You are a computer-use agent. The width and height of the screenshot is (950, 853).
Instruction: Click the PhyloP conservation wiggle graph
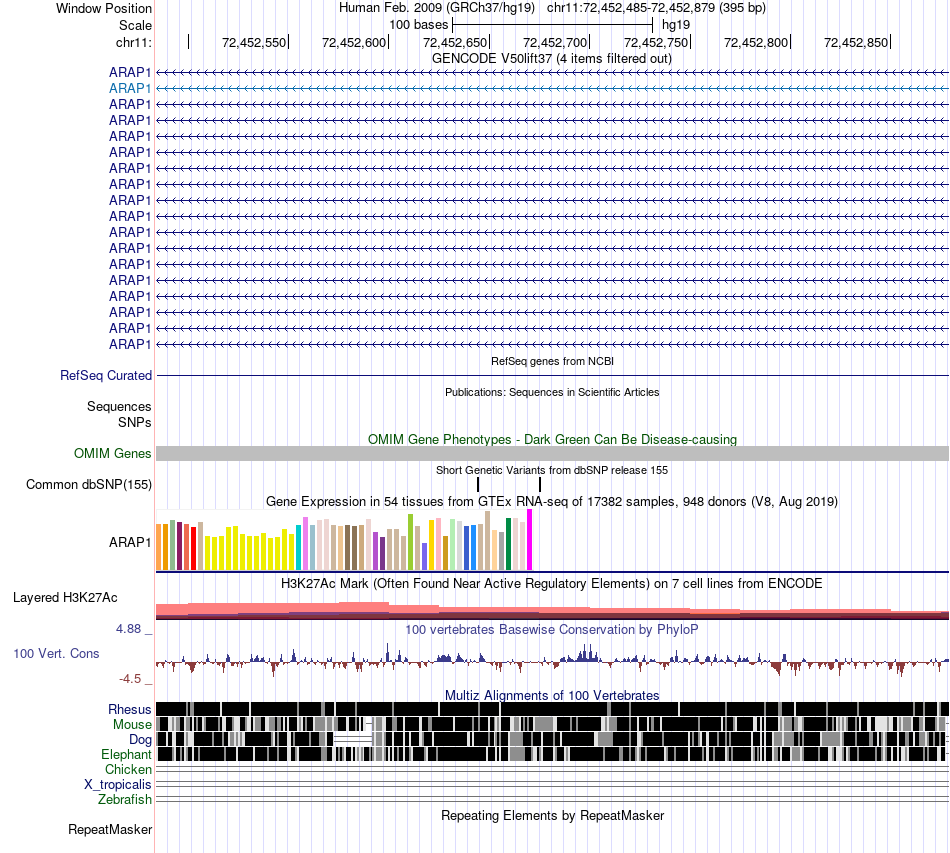(x=553, y=660)
